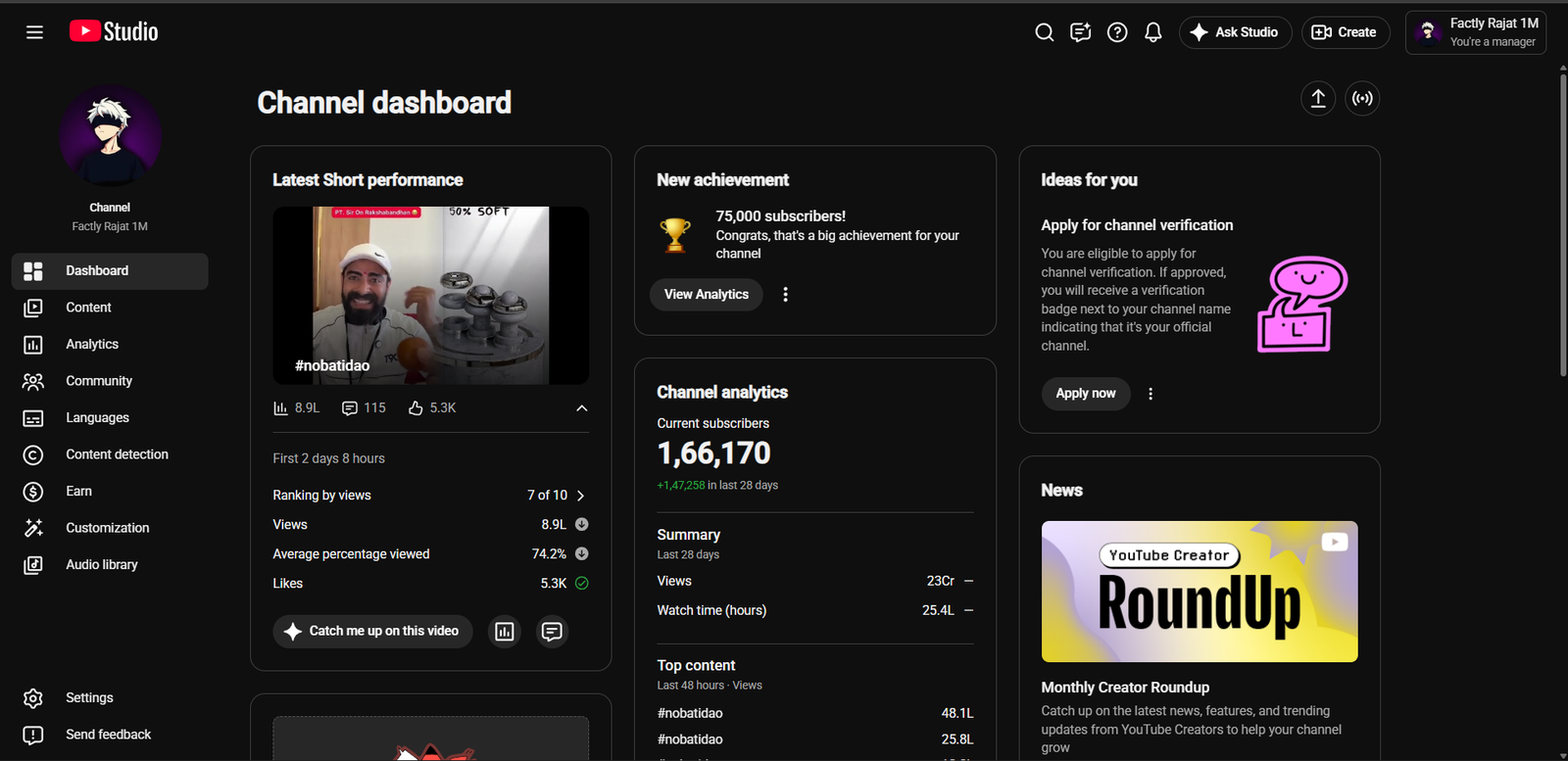Click the latest Short video thumbnail
The image size is (1568, 761).
coord(431,295)
